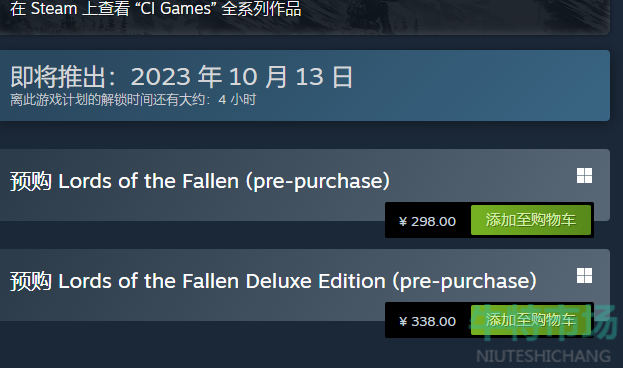Select the Lords of the Fallen pre-purchase title
The width and height of the screenshot is (623, 368).
[200, 181]
